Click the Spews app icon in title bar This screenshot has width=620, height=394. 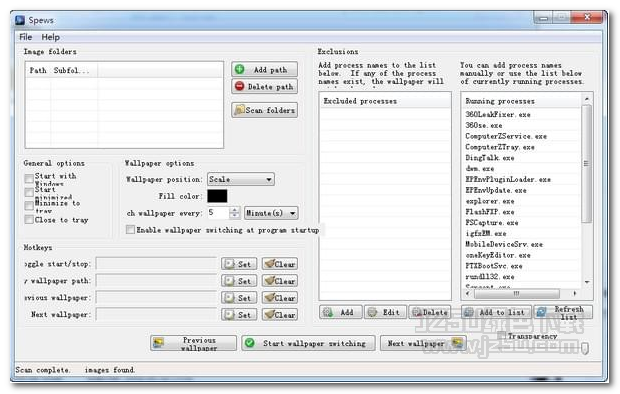20,20
